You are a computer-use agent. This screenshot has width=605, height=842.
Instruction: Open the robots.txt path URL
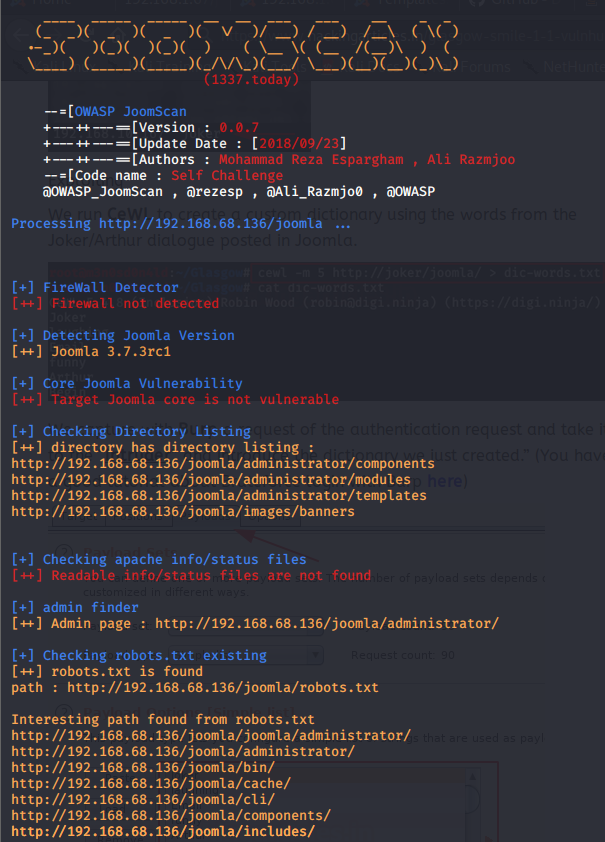tap(223, 687)
